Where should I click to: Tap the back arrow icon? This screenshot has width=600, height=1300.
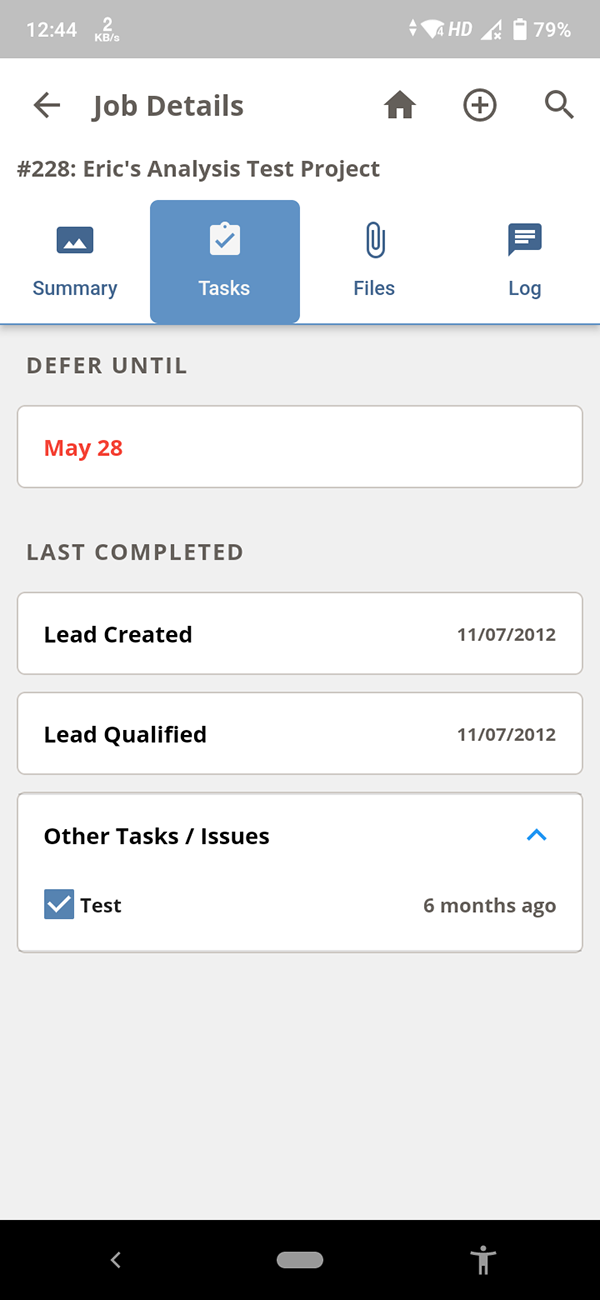pyautogui.click(x=46, y=105)
